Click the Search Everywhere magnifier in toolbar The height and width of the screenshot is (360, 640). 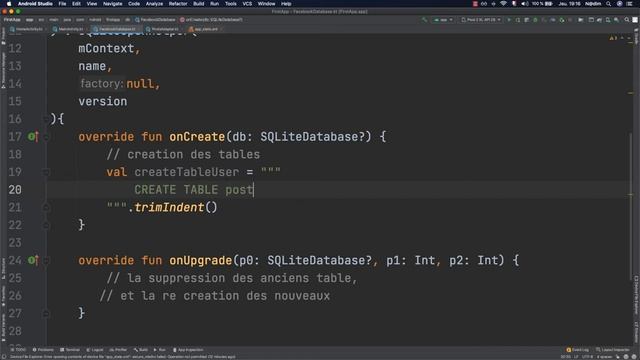click(x=627, y=20)
